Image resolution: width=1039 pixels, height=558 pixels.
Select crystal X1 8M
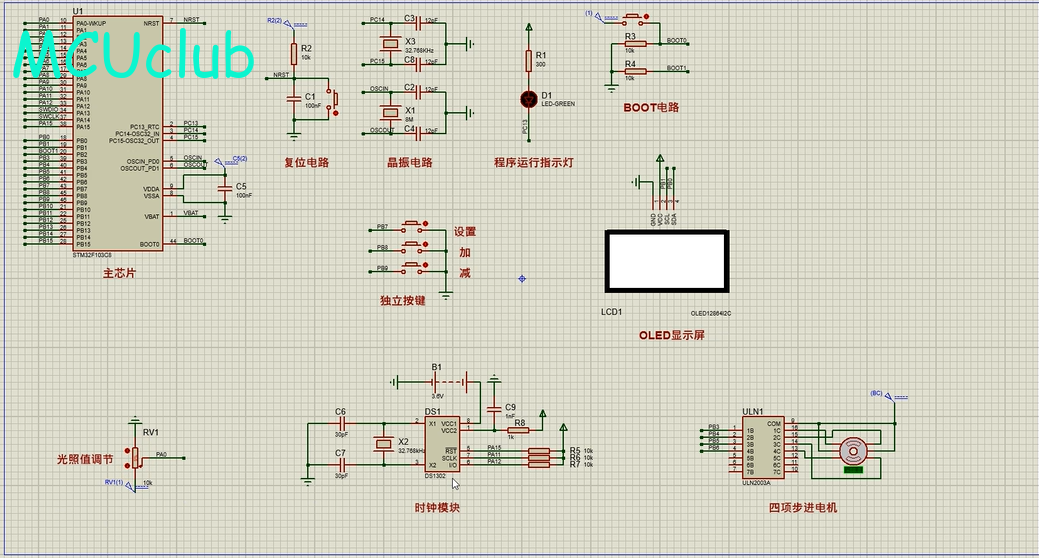[x=390, y=113]
